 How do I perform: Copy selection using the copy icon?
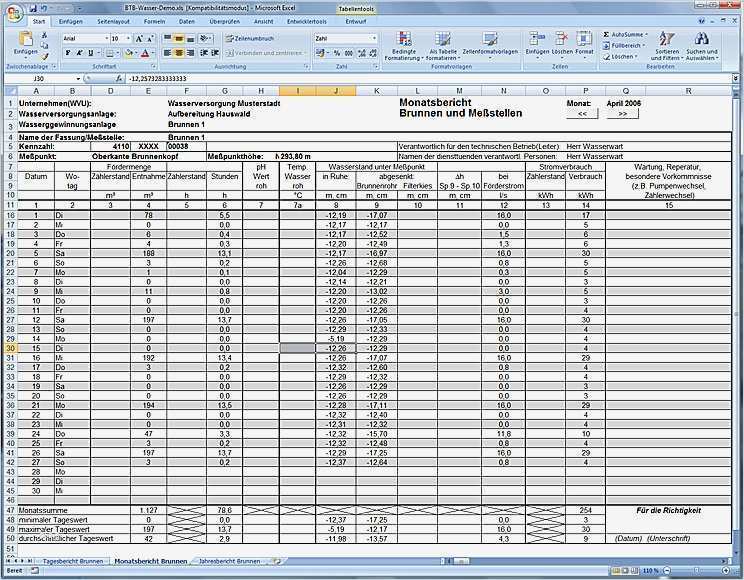pyautogui.click(x=44, y=45)
